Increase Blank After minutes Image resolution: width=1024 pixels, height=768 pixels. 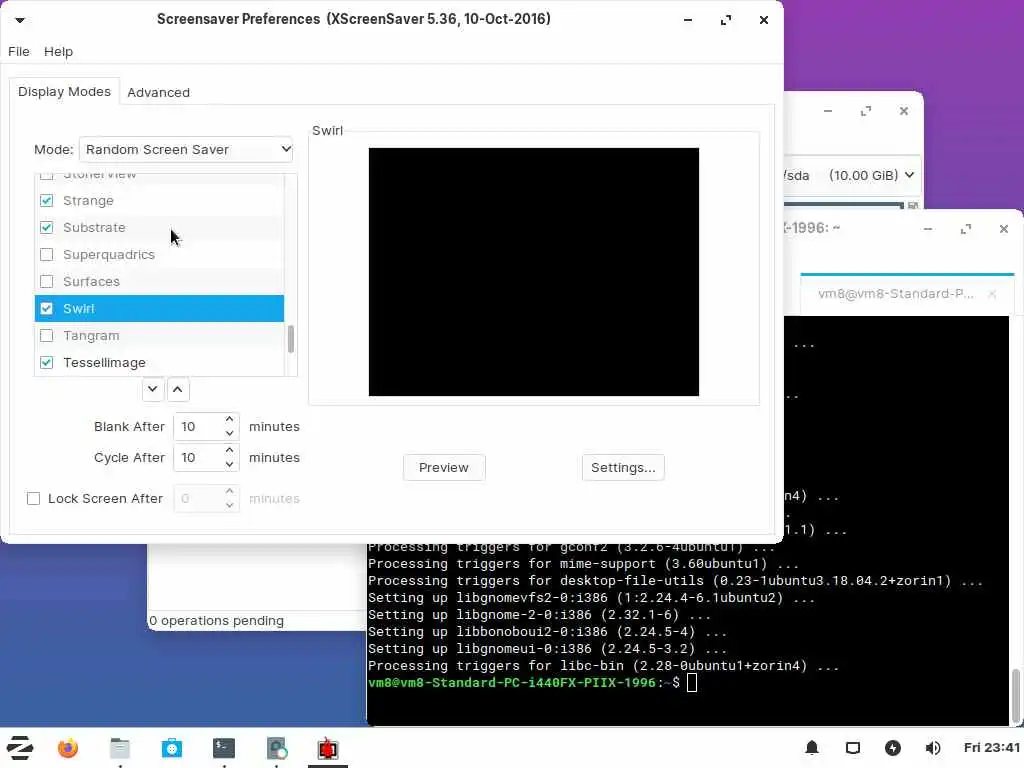[x=229, y=419]
